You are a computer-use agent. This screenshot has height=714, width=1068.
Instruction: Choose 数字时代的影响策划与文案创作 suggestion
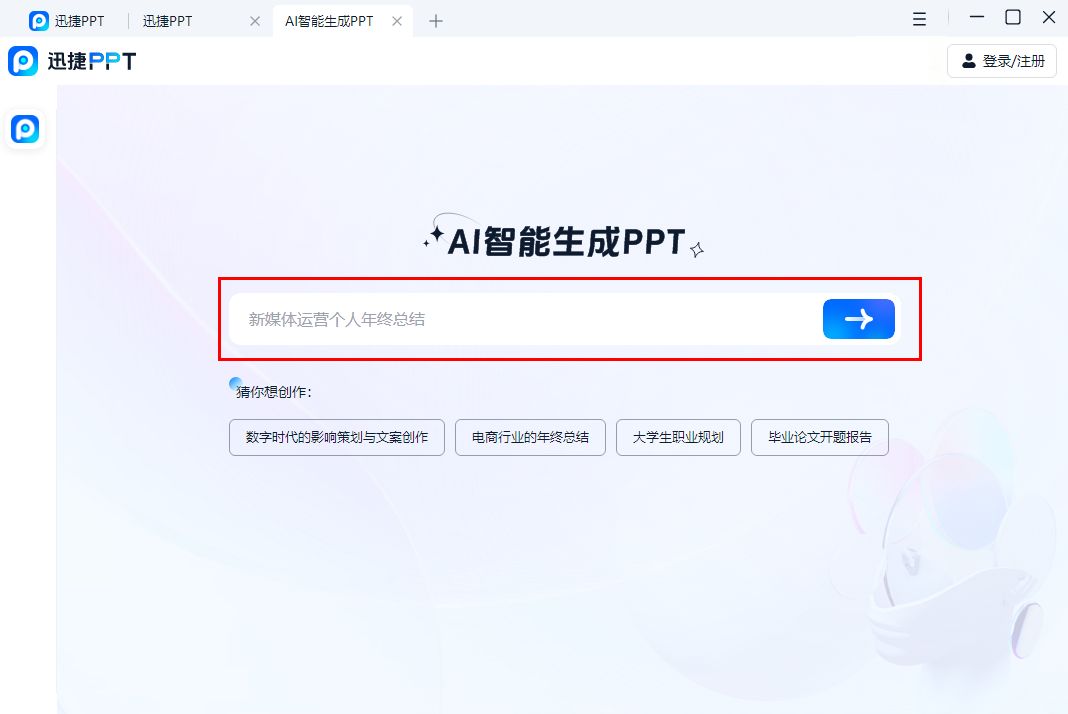[336, 437]
